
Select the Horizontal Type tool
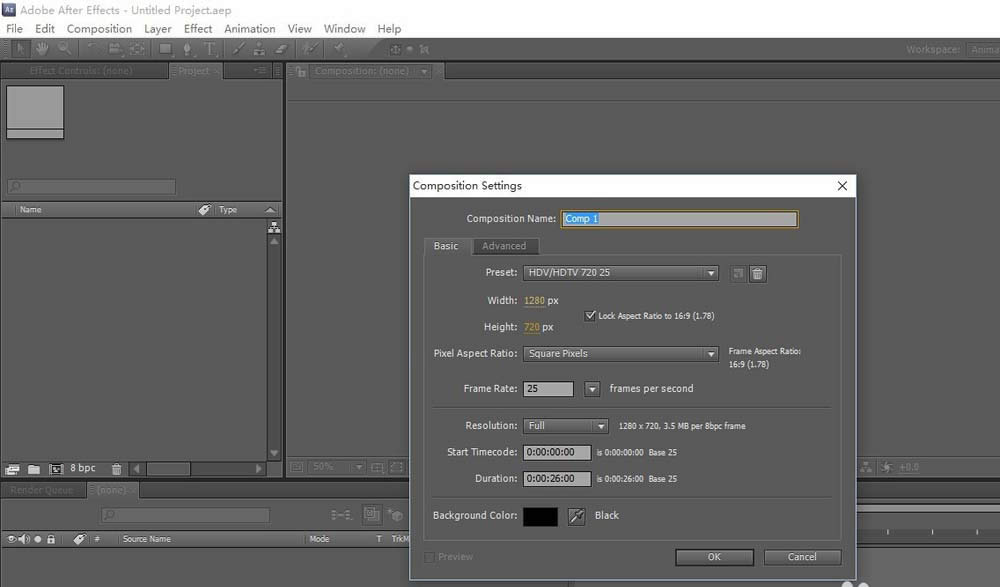point(209,49)
